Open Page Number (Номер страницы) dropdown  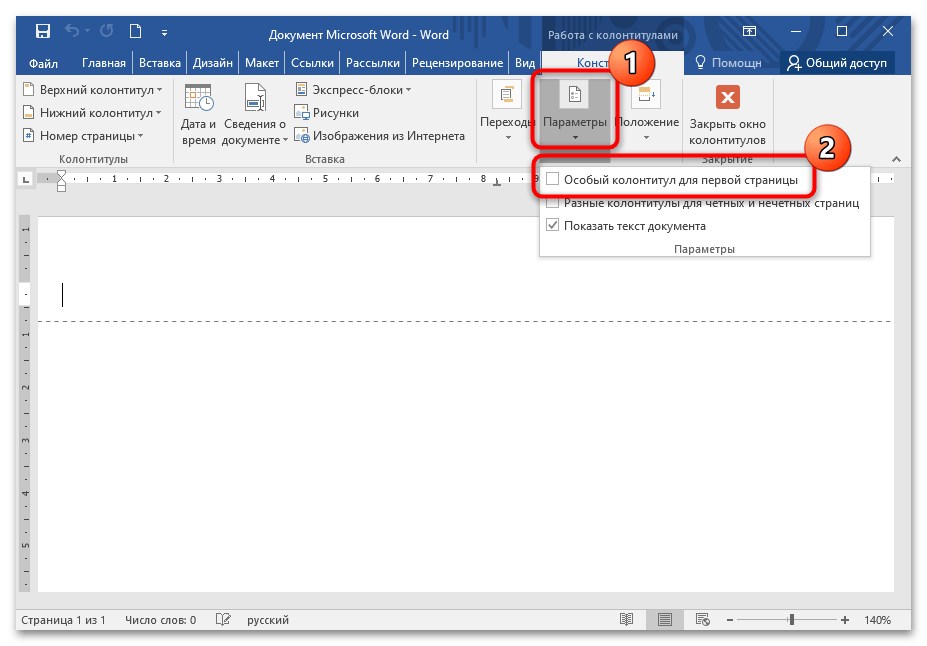tap(83, 136)
